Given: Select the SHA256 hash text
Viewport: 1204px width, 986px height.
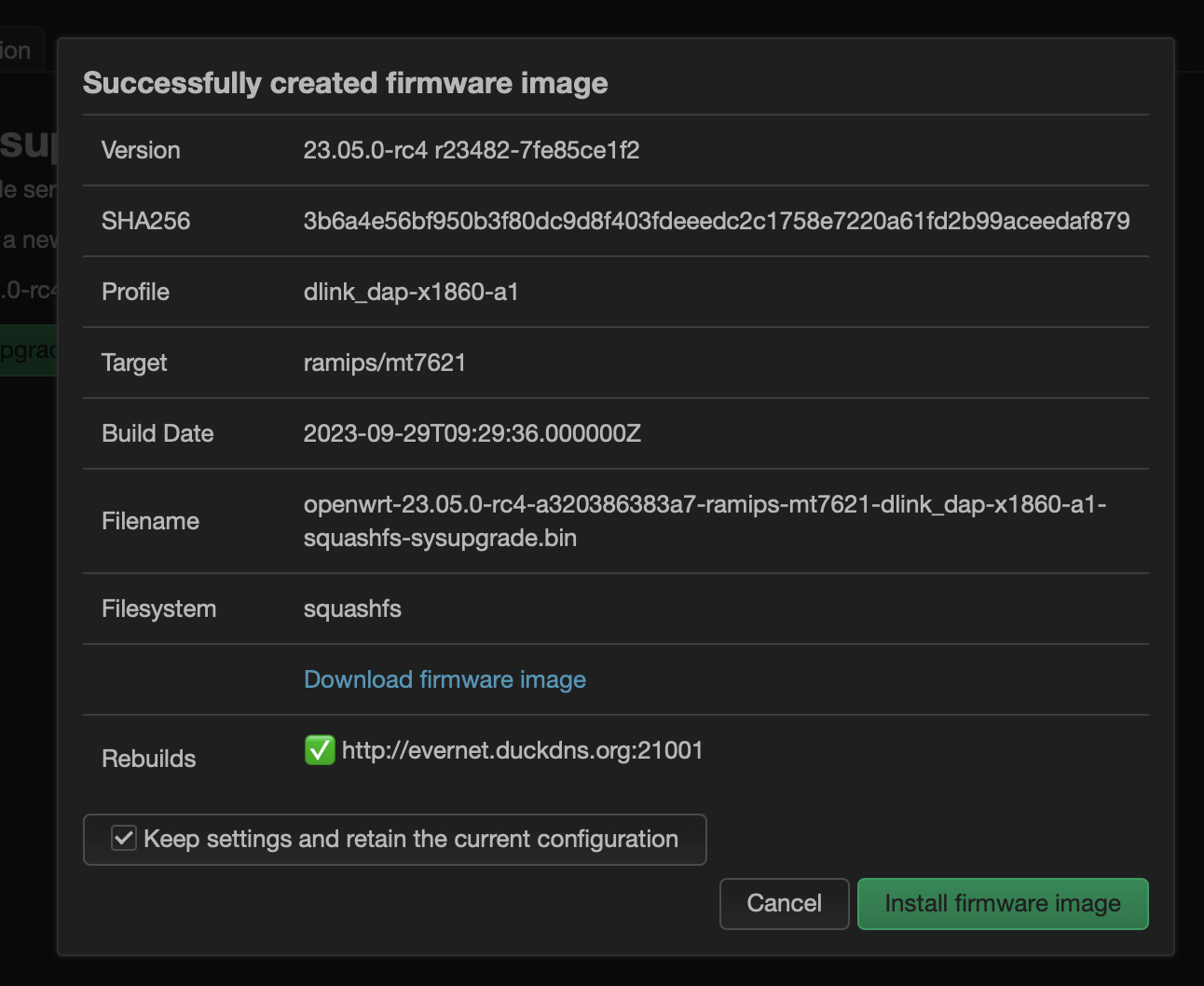Looking at the screenshot, I should tap(717, 221).
